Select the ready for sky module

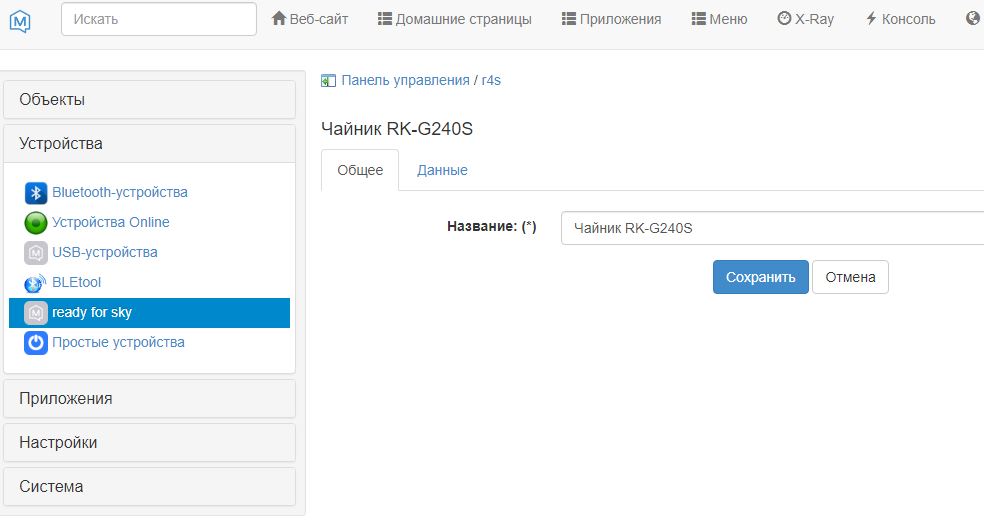149,313
